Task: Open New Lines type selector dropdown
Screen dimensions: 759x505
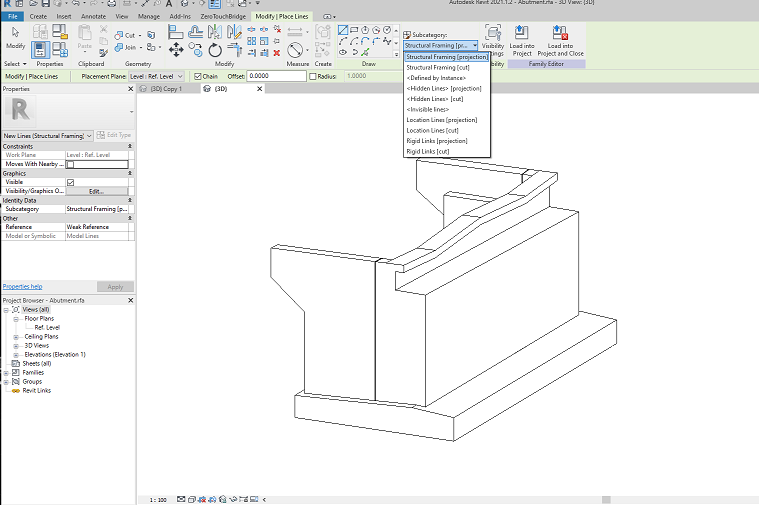Action: pos(47,136)
